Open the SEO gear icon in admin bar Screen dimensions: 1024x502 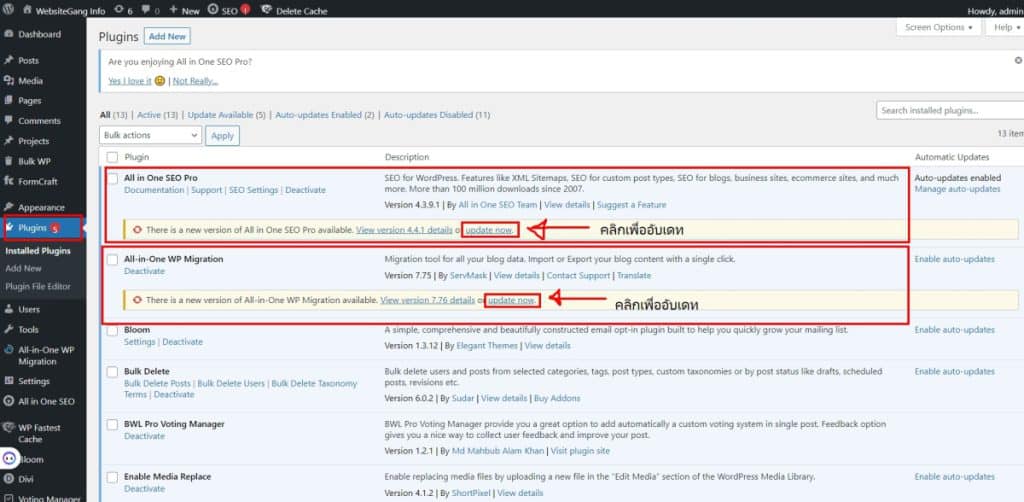click(213, 10)
